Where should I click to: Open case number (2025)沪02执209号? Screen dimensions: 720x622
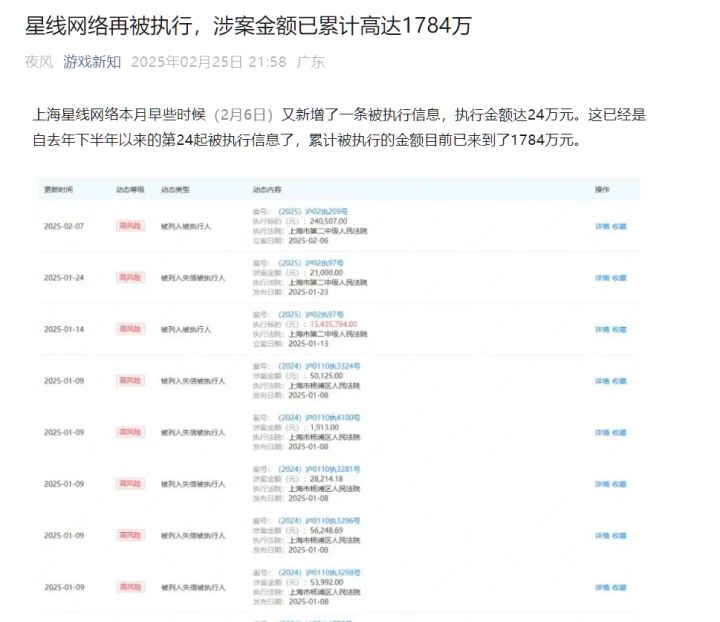(x=313, y=211)
